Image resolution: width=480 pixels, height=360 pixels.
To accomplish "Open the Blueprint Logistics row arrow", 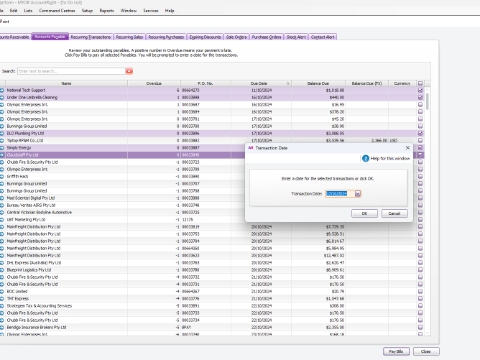I will pos(2,270).
